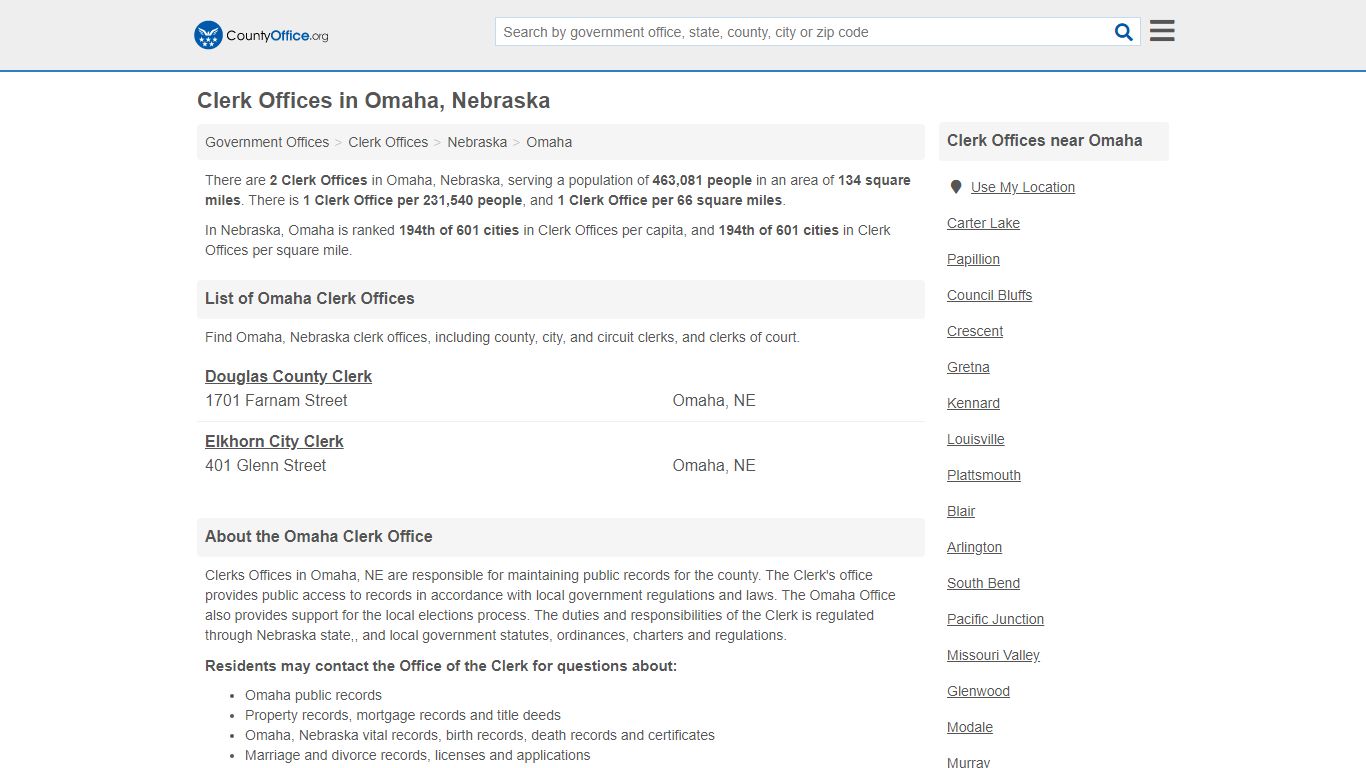
Task: Open Glenwood clerk offices
Action: coord(978,691)
